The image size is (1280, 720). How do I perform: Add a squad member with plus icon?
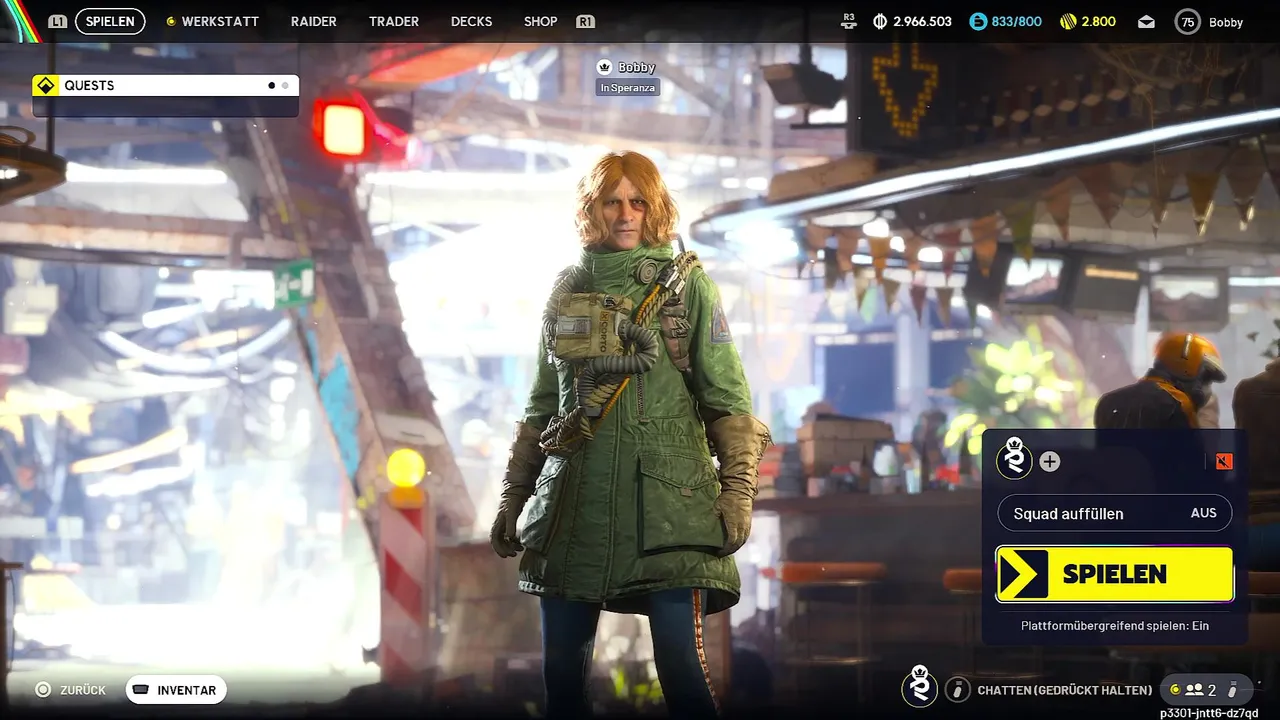[x=1050, y=461]
